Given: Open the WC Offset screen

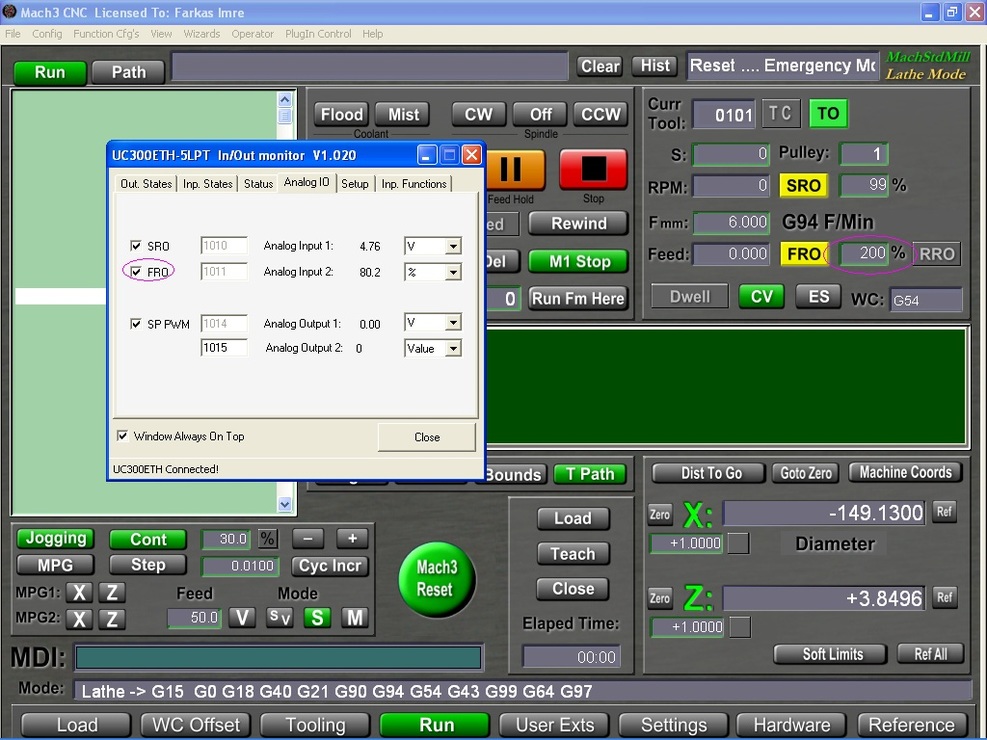Looking at the screenshot, I should pos(196,725).
